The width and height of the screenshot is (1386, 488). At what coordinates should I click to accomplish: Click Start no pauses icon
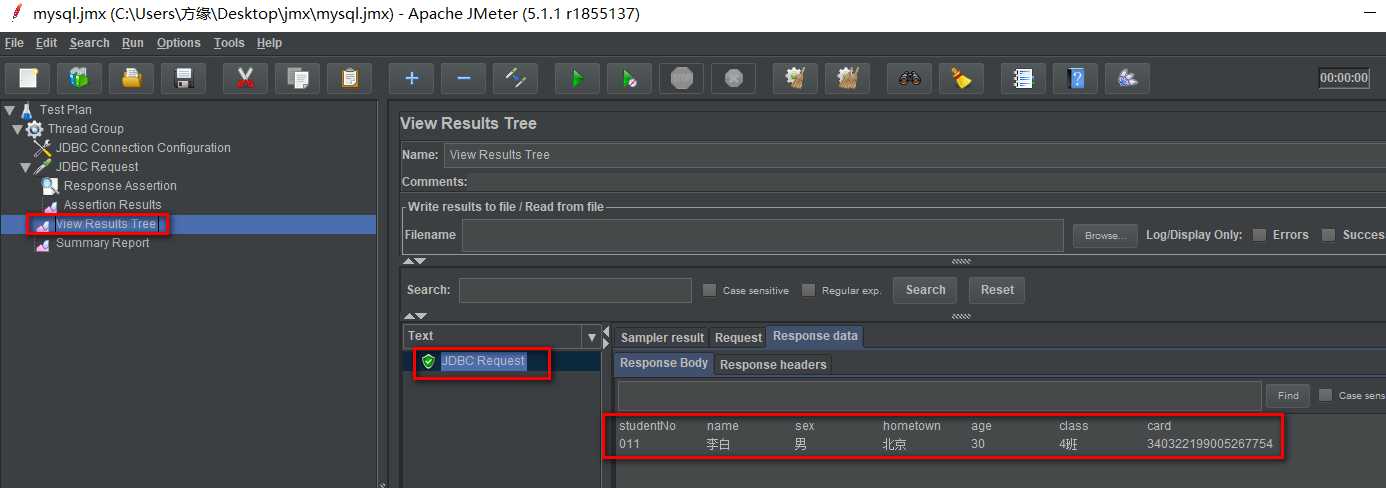tap(629, 78)
